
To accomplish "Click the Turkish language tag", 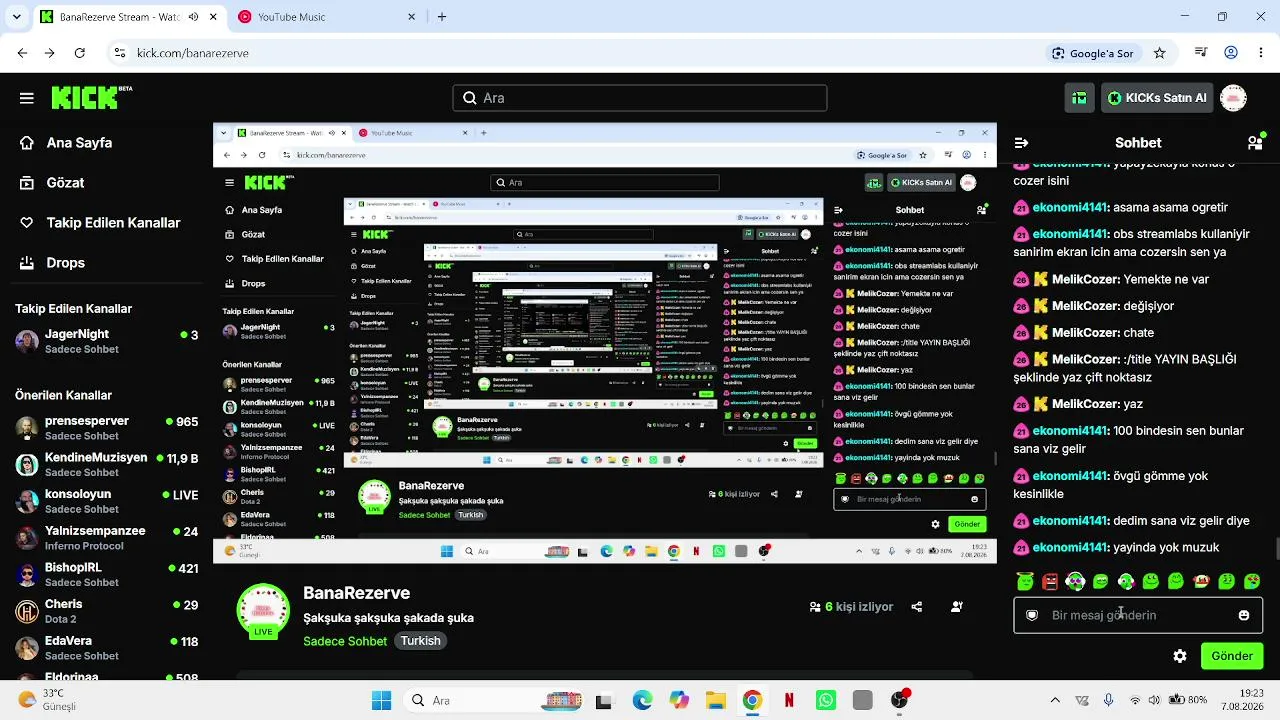I will point(421,641).
